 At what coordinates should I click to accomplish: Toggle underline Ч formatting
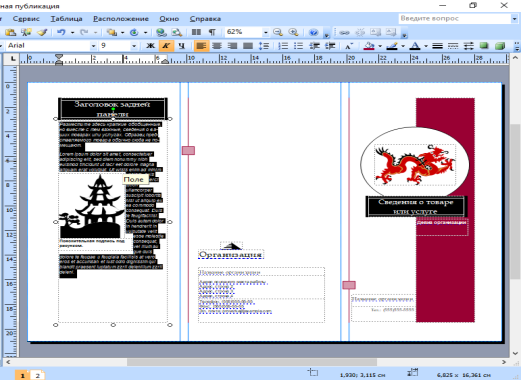tap(182, 46)
